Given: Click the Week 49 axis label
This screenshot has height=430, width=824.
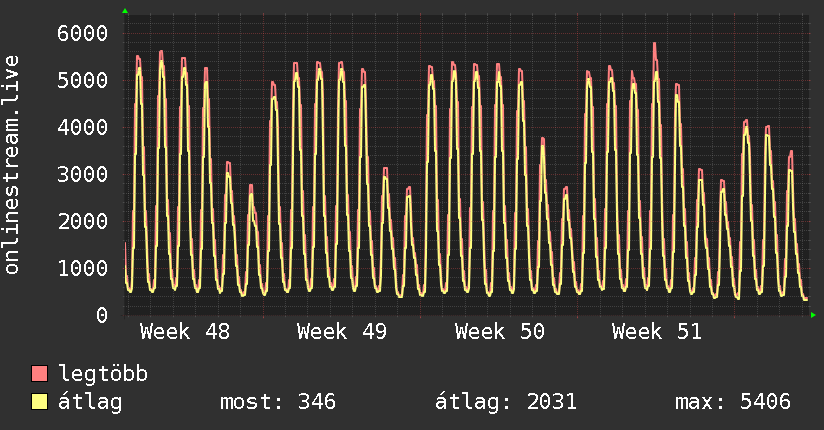Looking at the screenshot, I should [x=342, y=332].
